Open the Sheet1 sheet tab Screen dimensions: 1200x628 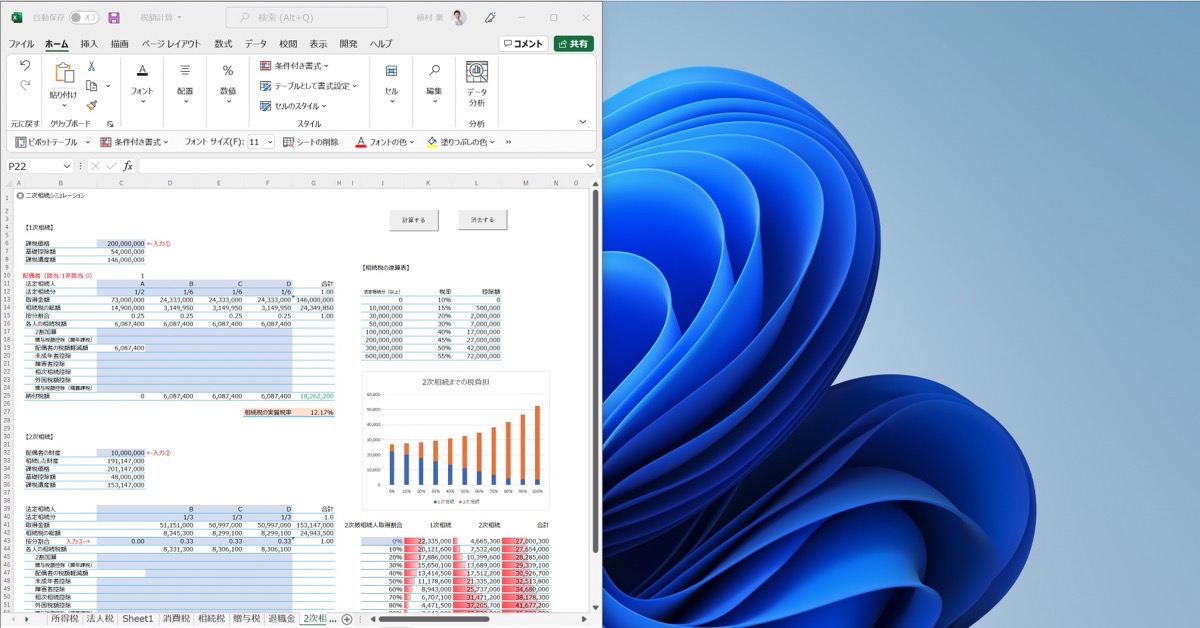point(138,620)
